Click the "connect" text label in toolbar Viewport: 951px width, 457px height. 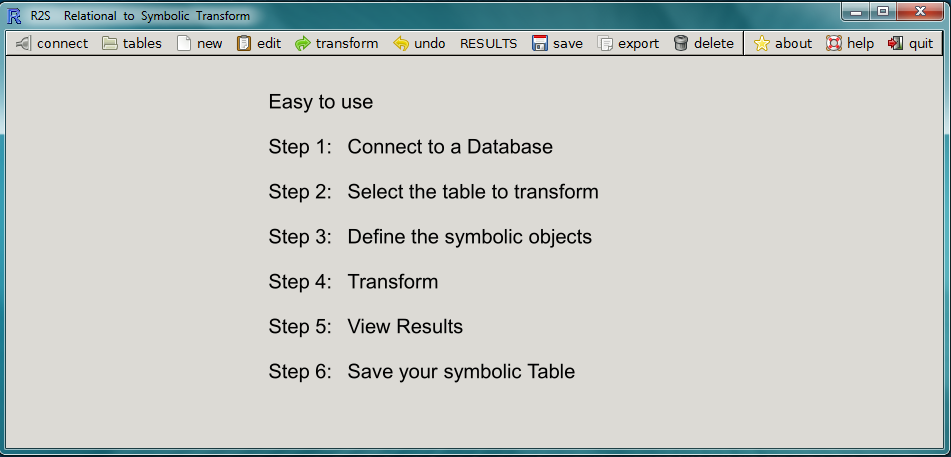point(63,43)
